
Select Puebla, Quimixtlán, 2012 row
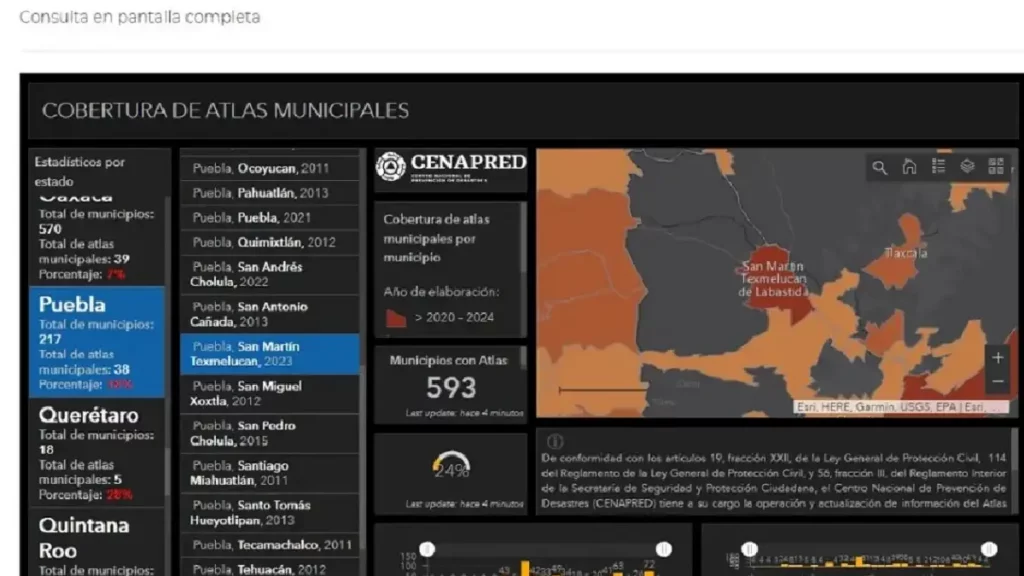pos(269,242)
